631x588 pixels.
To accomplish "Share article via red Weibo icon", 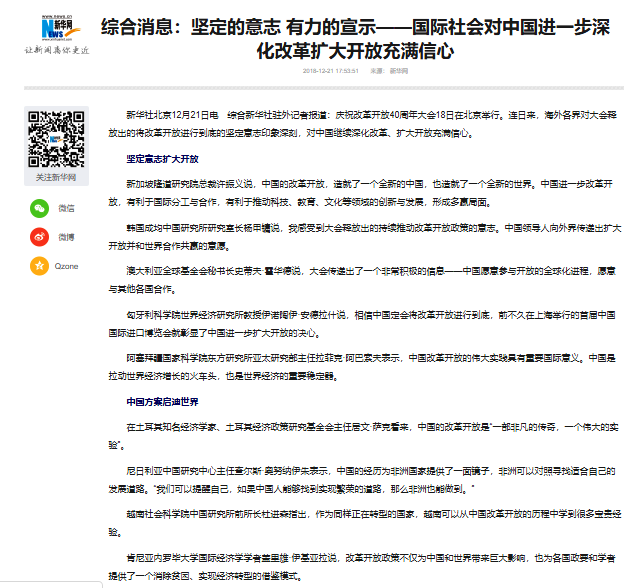I will point(39,237).
